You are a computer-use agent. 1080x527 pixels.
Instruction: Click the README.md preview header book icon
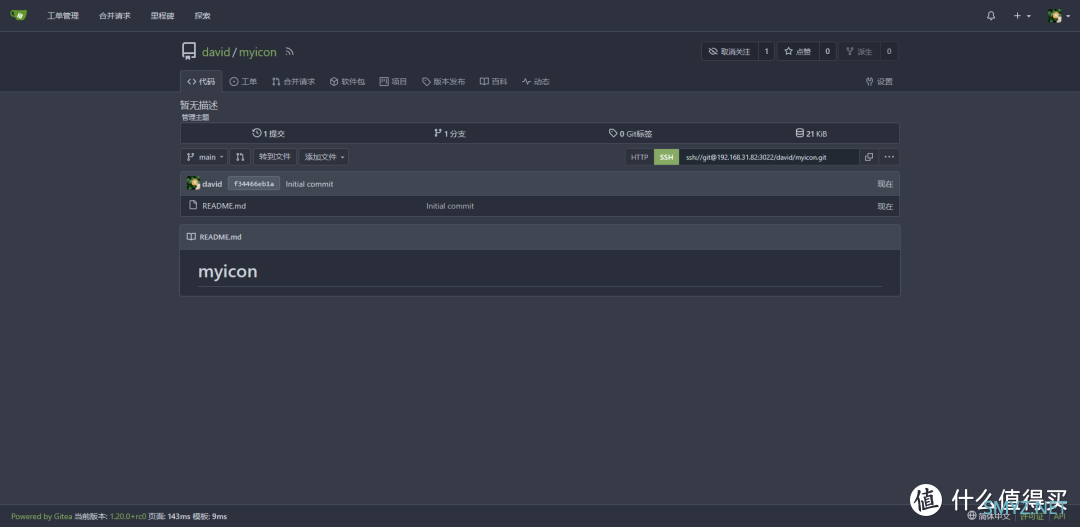(x=191, y=236)
